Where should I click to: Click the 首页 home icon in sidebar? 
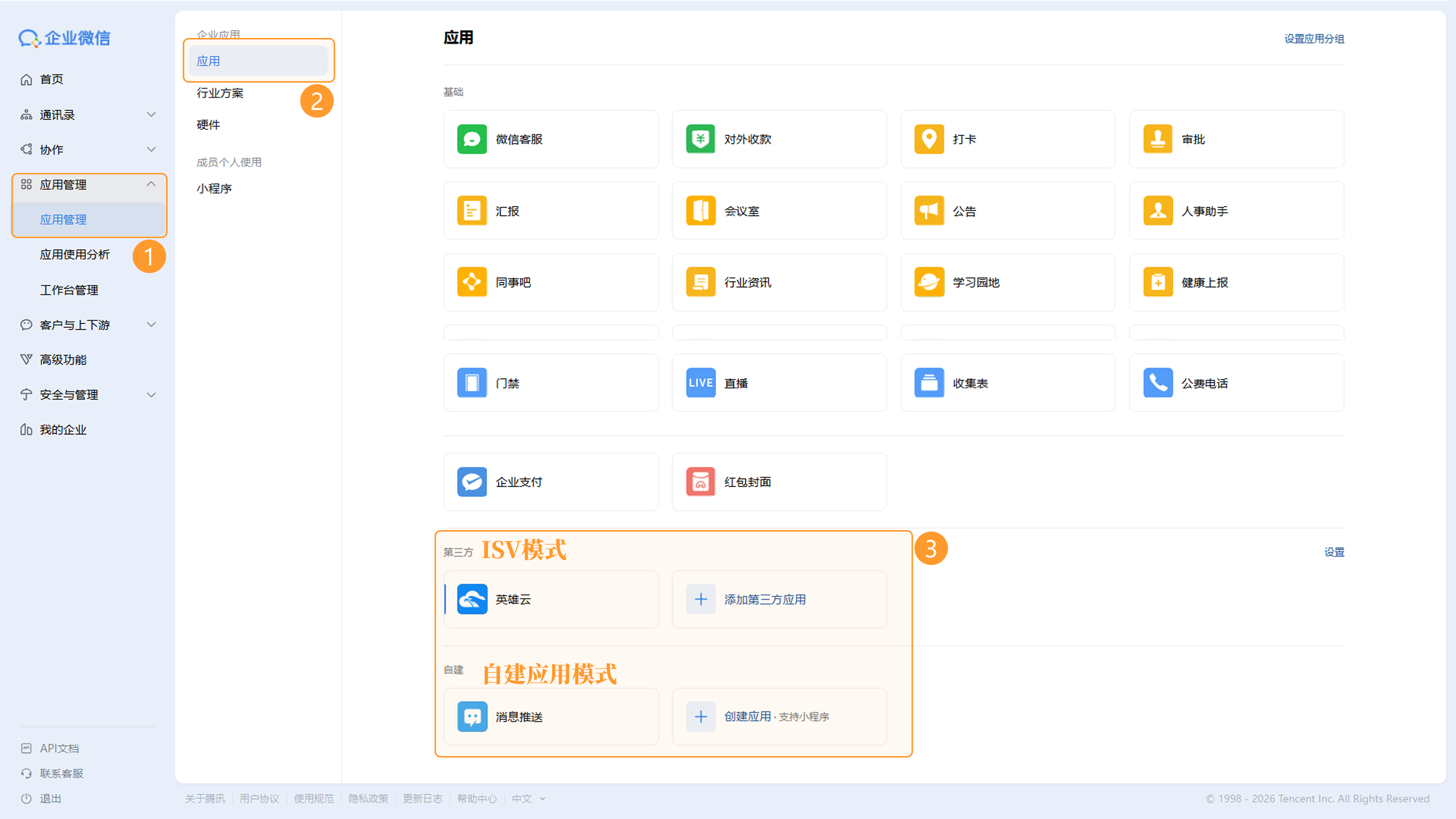click(x=26, y=80)
